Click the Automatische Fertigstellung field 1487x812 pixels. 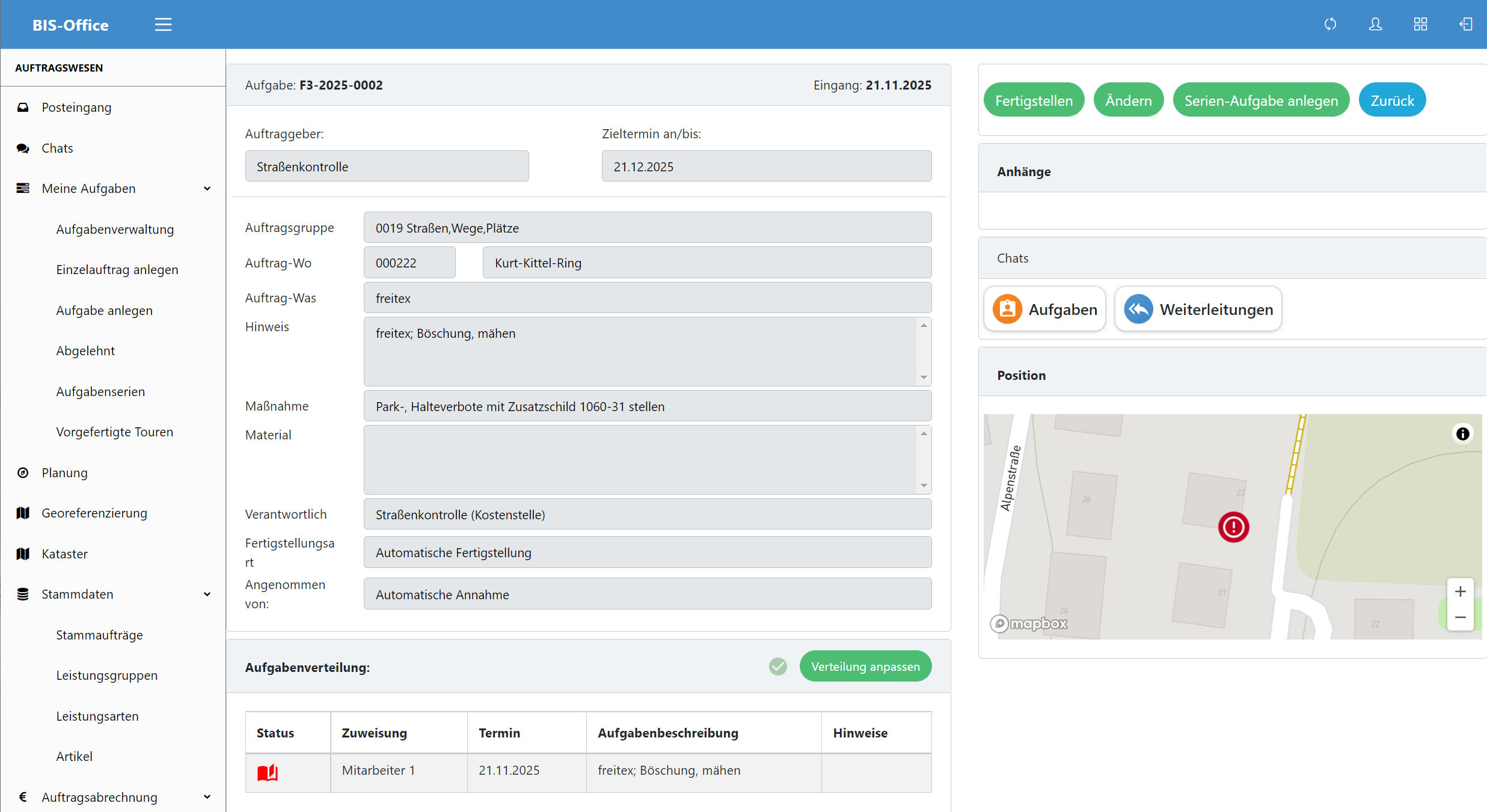tap(648, 552)
